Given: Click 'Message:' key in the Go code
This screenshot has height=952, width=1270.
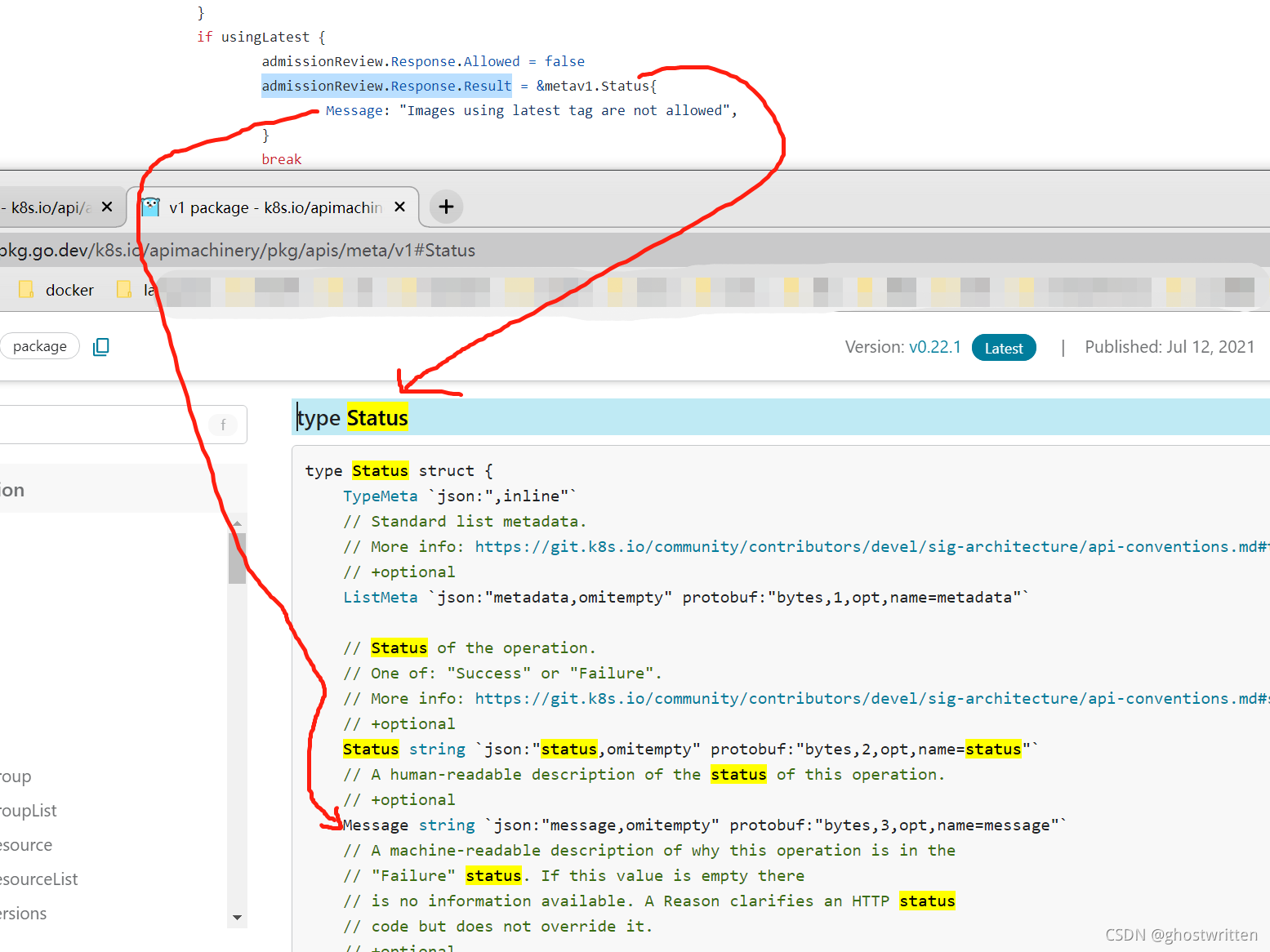Looking at the screenshot, I should 358,110.
